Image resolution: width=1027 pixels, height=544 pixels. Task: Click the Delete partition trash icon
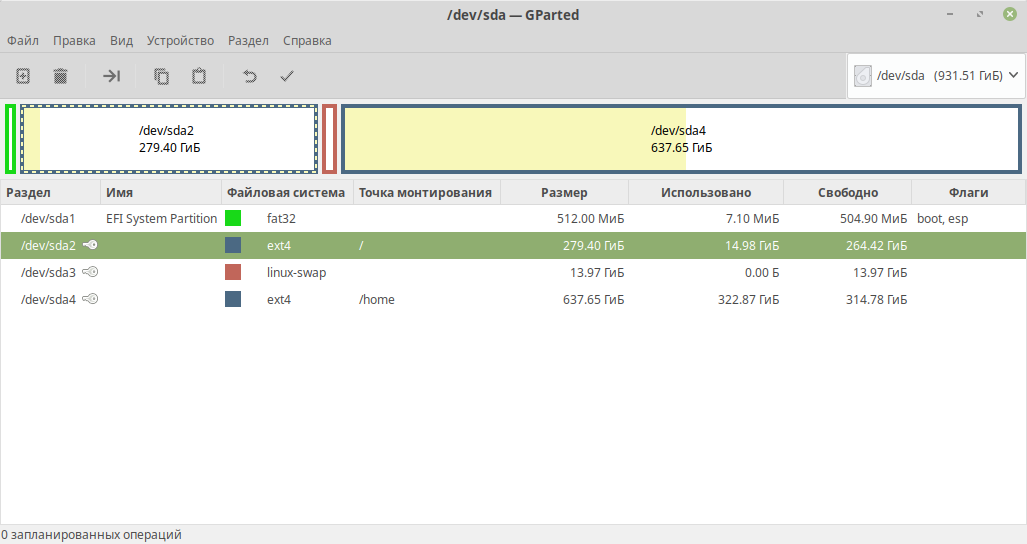click(x=60, y=76)
